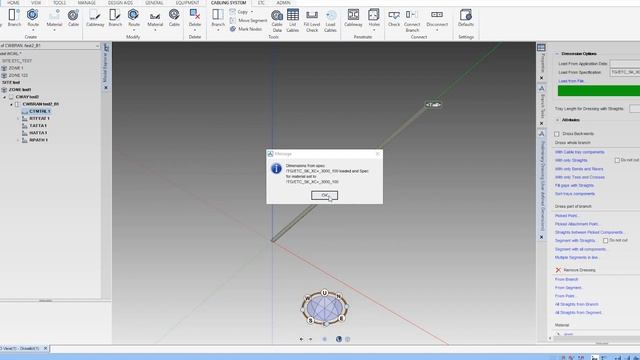Select RPATH 1 in the model tree
The image size is (640, 360).
tap(38, 140)
